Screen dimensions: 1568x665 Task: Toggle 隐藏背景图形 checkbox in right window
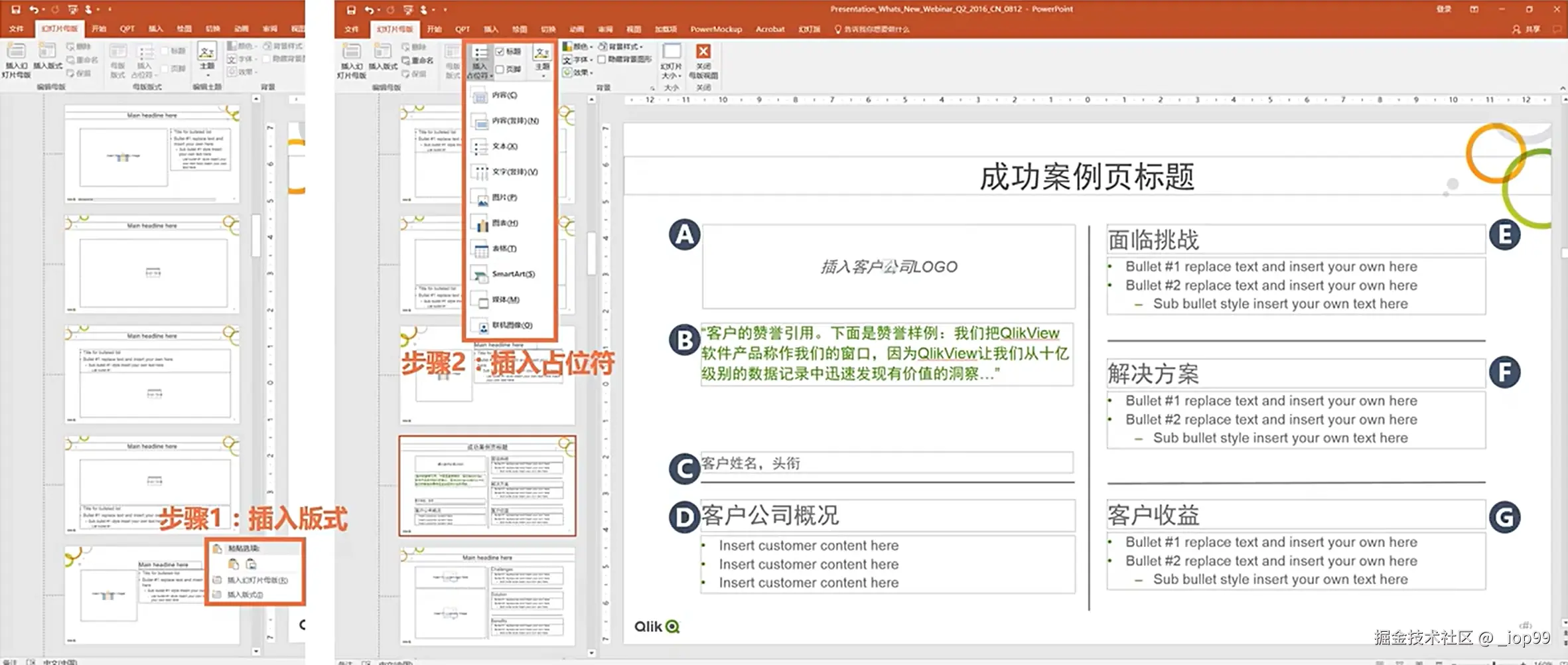pos(601,59)
